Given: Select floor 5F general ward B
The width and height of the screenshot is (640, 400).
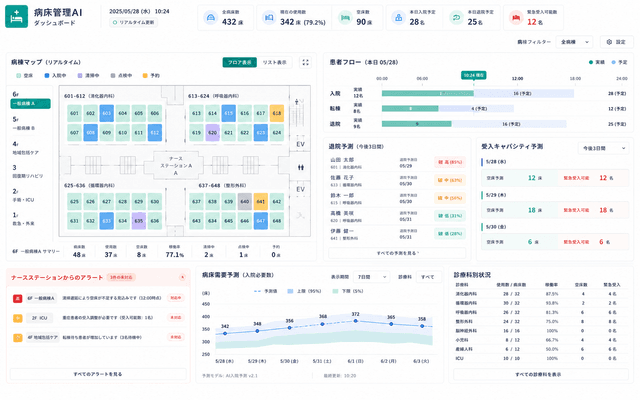Looking at the screenshot, I should click(x=29, y=123).
